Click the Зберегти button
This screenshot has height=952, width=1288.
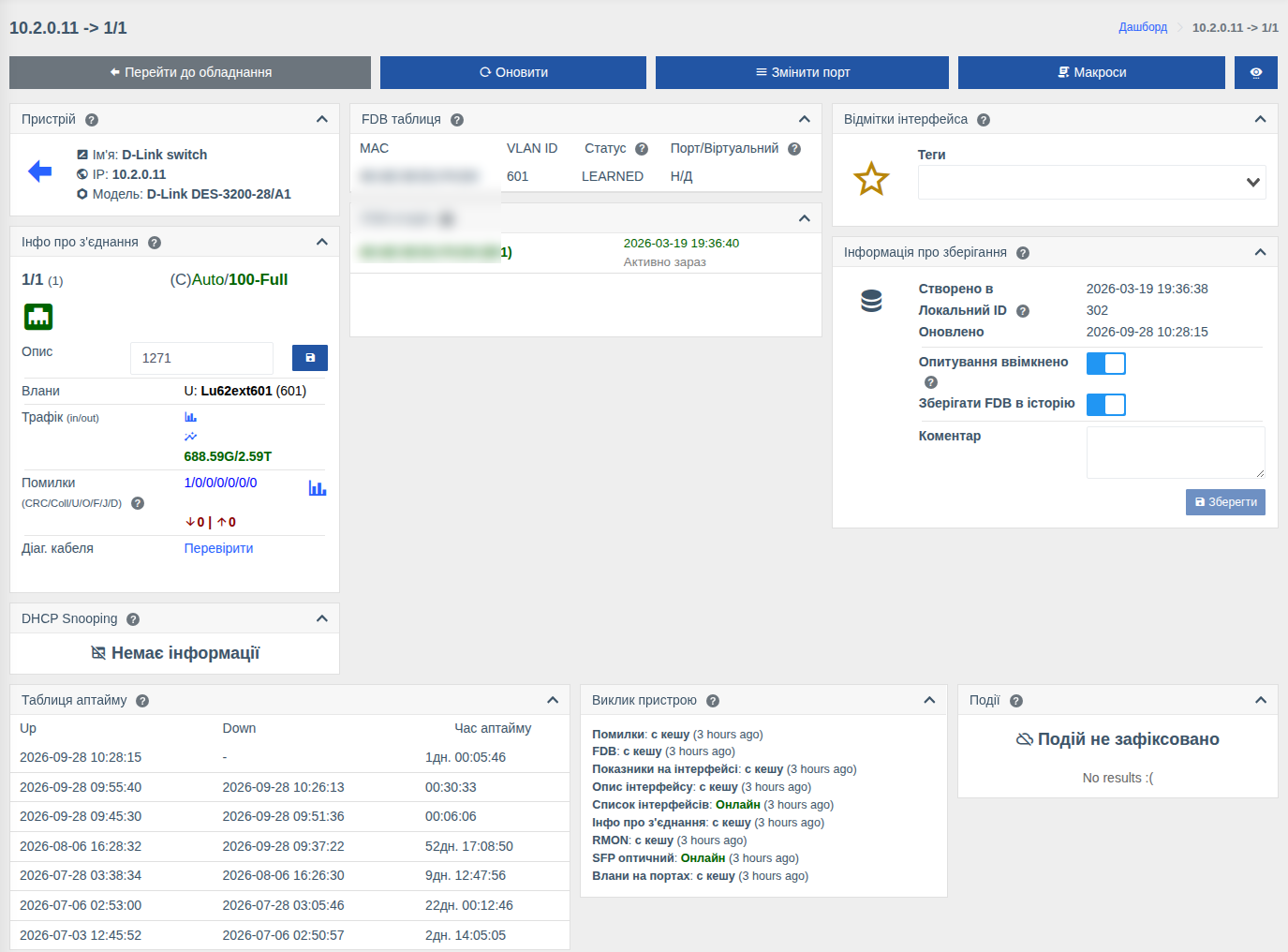[1225, 502]
